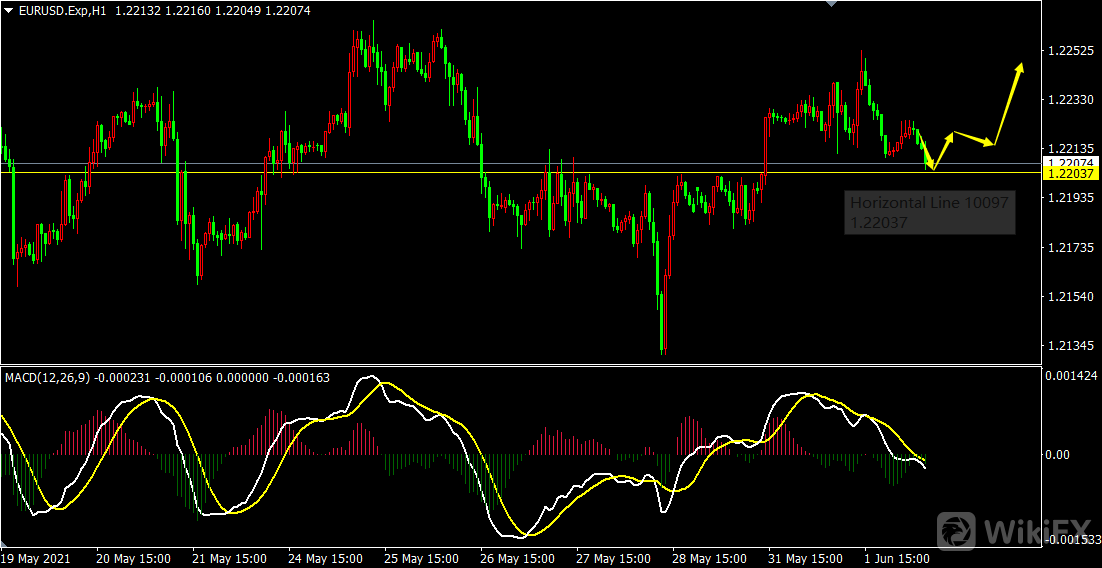Click the WikiFX watermark logo

pyautogui.click(x=1015, y=530)
